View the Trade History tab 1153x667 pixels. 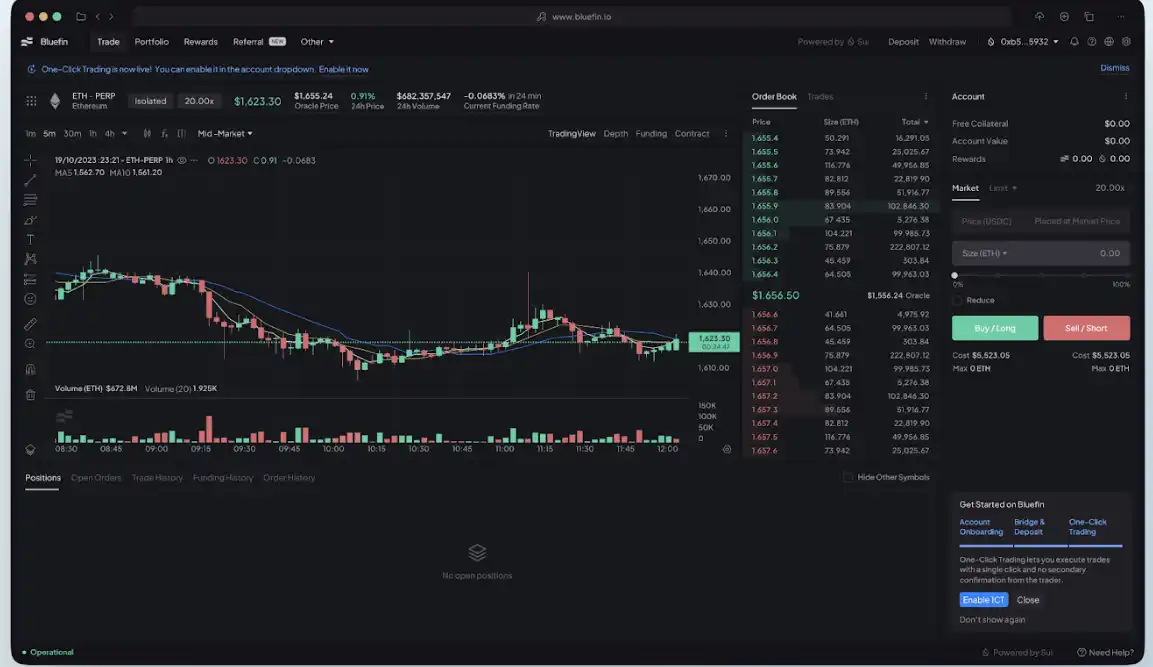157,477
